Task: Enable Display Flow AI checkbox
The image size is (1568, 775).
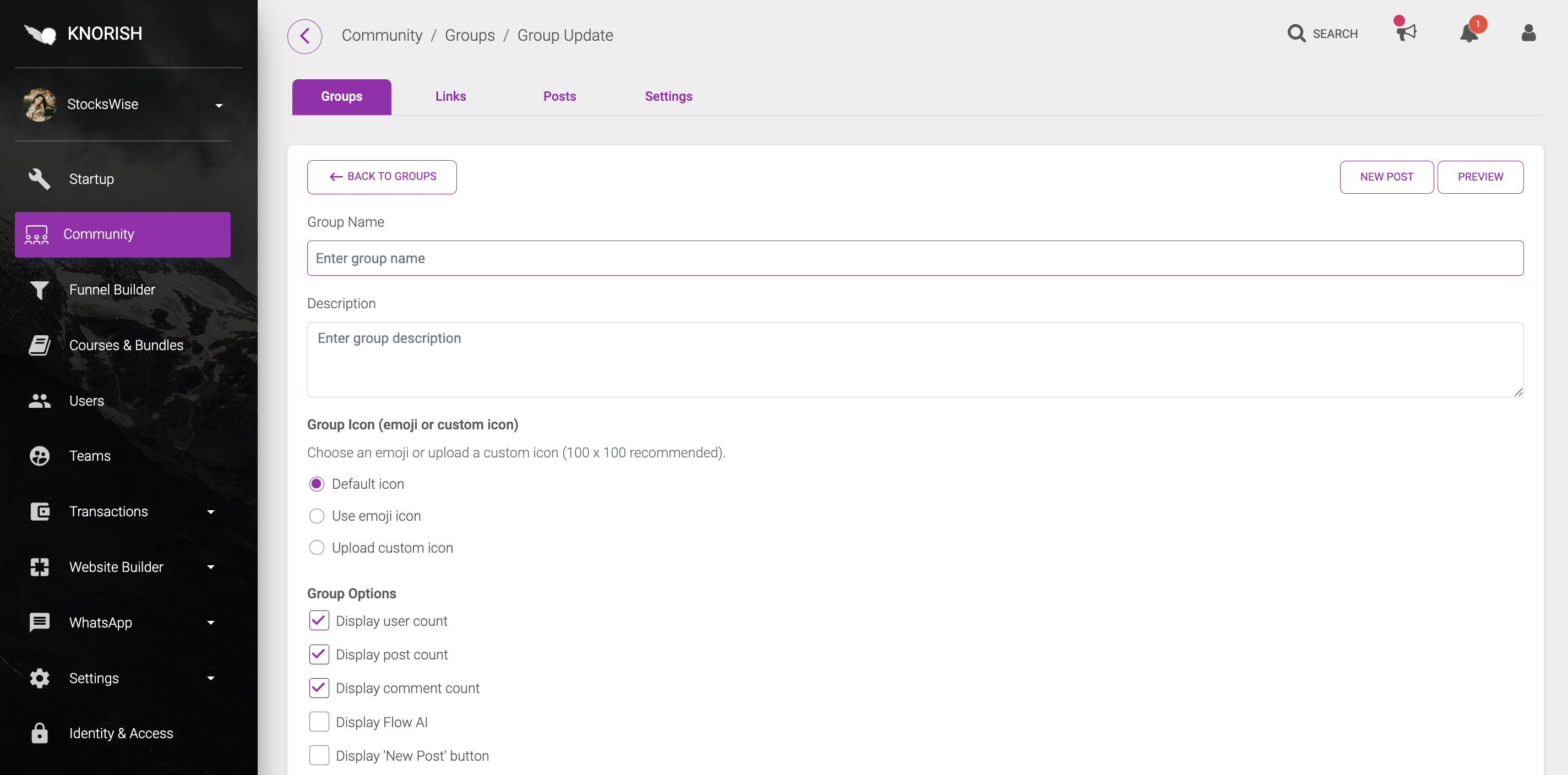Action: 319,722
